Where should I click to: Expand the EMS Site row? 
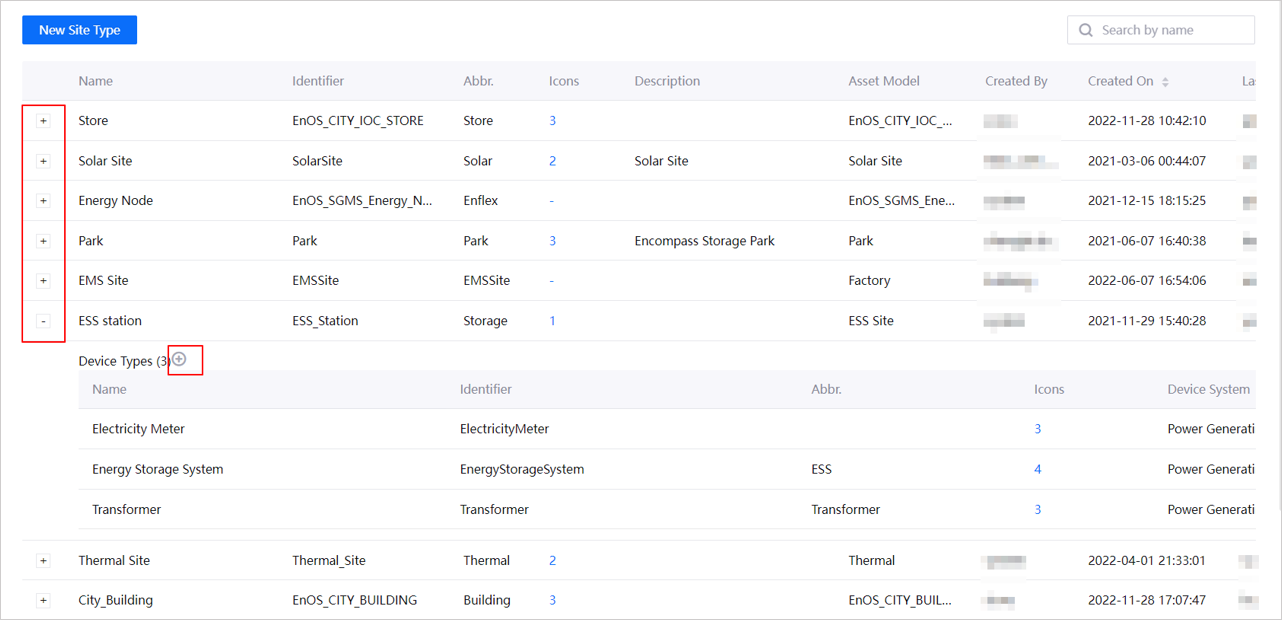pos(43,281)
